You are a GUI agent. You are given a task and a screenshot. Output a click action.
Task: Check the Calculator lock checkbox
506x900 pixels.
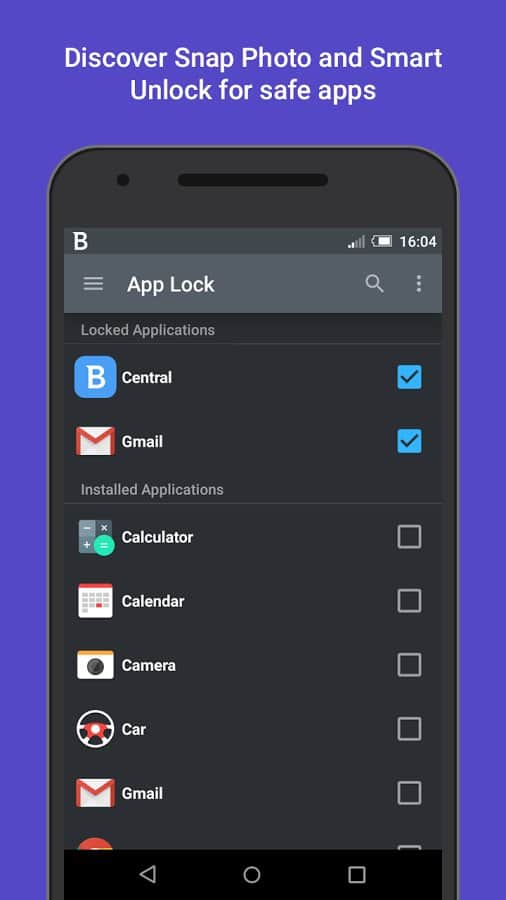click(410, 537)
